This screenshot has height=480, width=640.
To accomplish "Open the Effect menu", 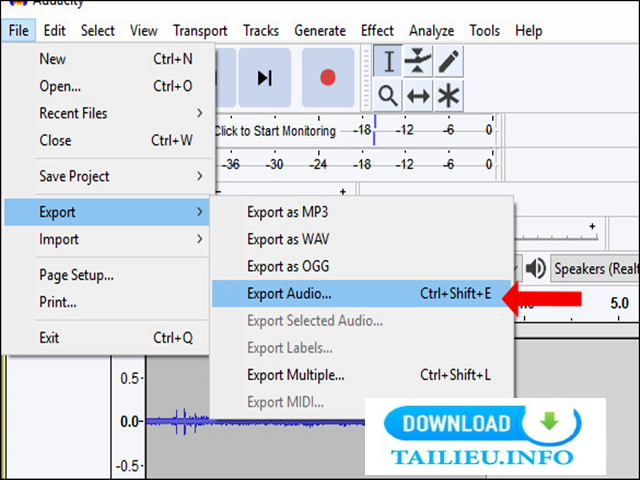I will click(377, 31).
